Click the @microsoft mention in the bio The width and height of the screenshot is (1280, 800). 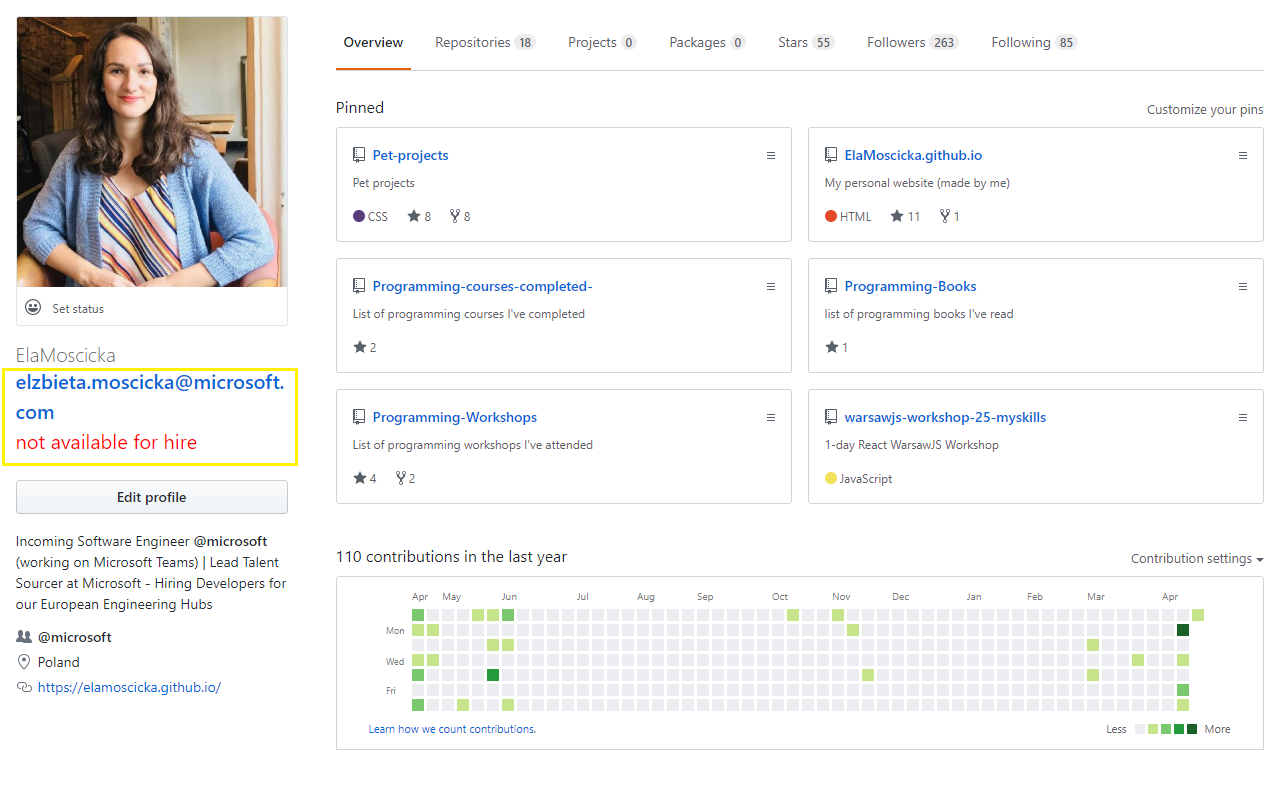(230, 541)
